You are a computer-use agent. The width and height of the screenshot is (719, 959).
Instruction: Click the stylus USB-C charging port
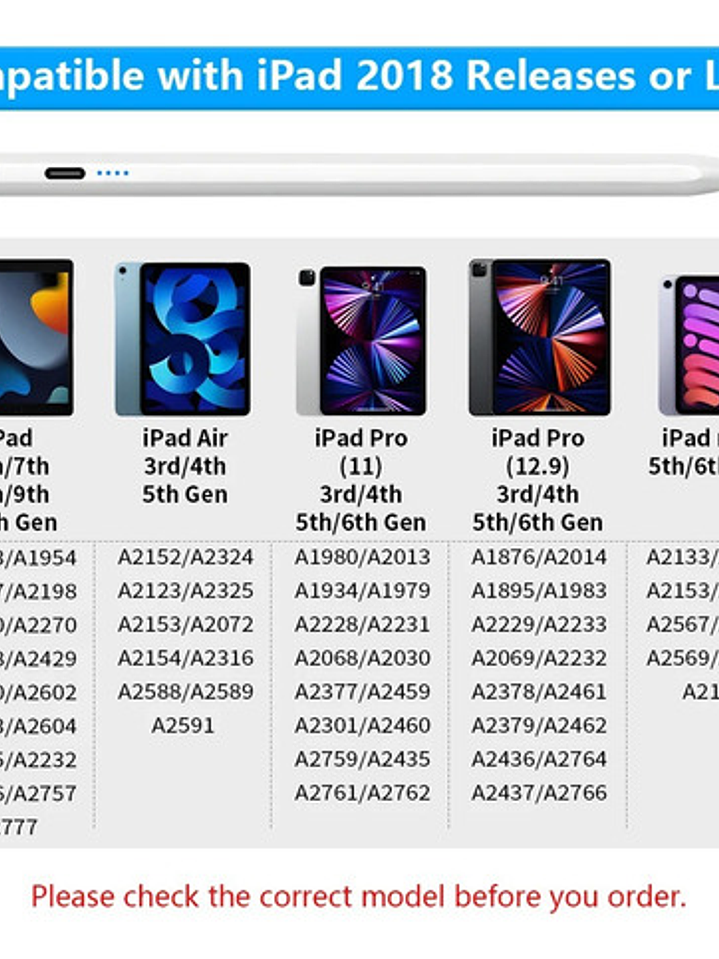click(65, 174)
